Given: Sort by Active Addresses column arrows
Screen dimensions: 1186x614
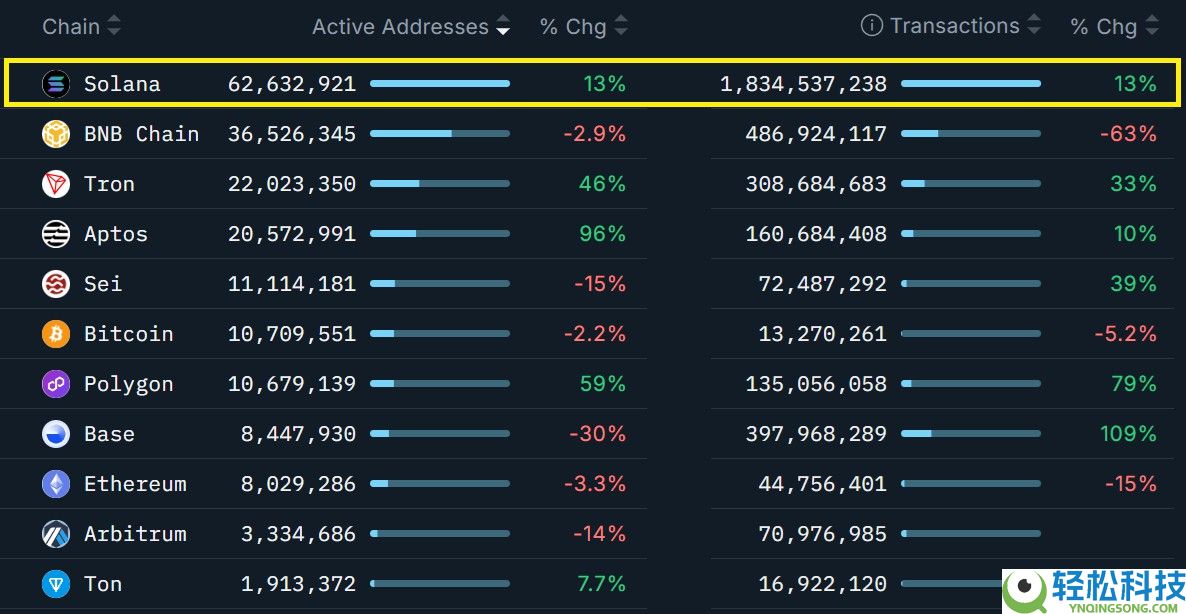Looking at the screenshot, I should click(x=502, y=26).
